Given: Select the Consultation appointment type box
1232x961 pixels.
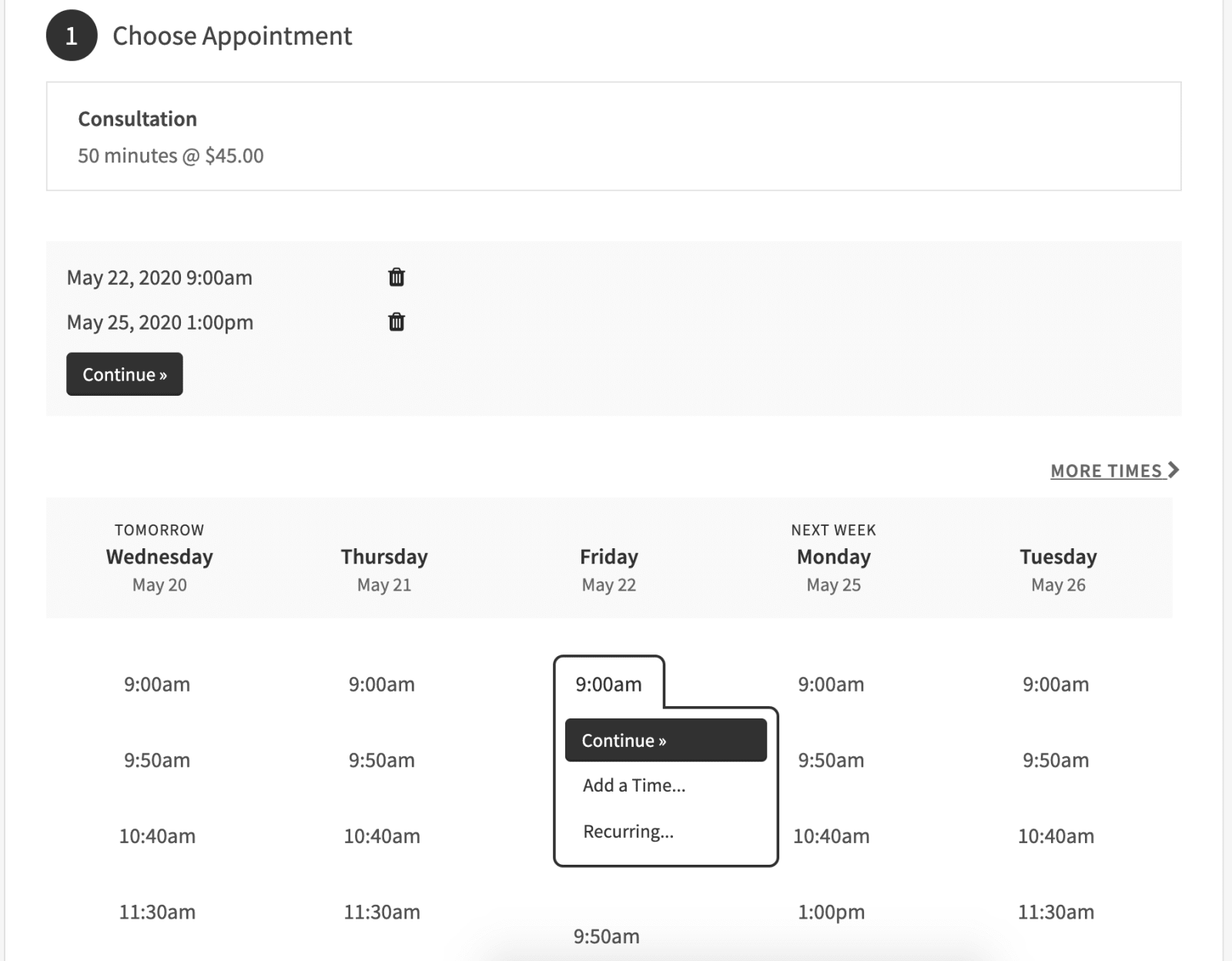Looking at the screenshot, I should tap(613, 136).
